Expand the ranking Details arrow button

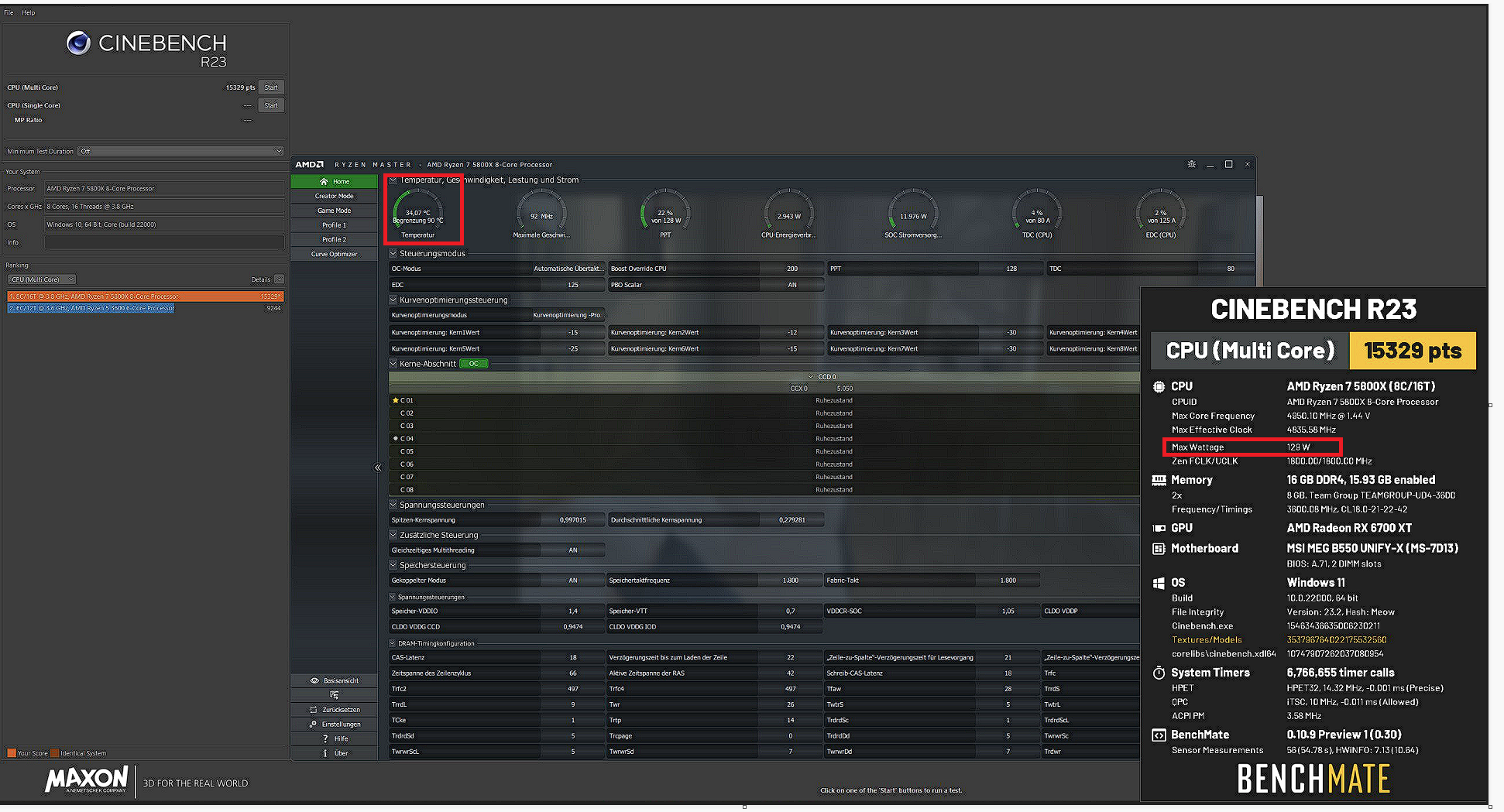[279, 279]
